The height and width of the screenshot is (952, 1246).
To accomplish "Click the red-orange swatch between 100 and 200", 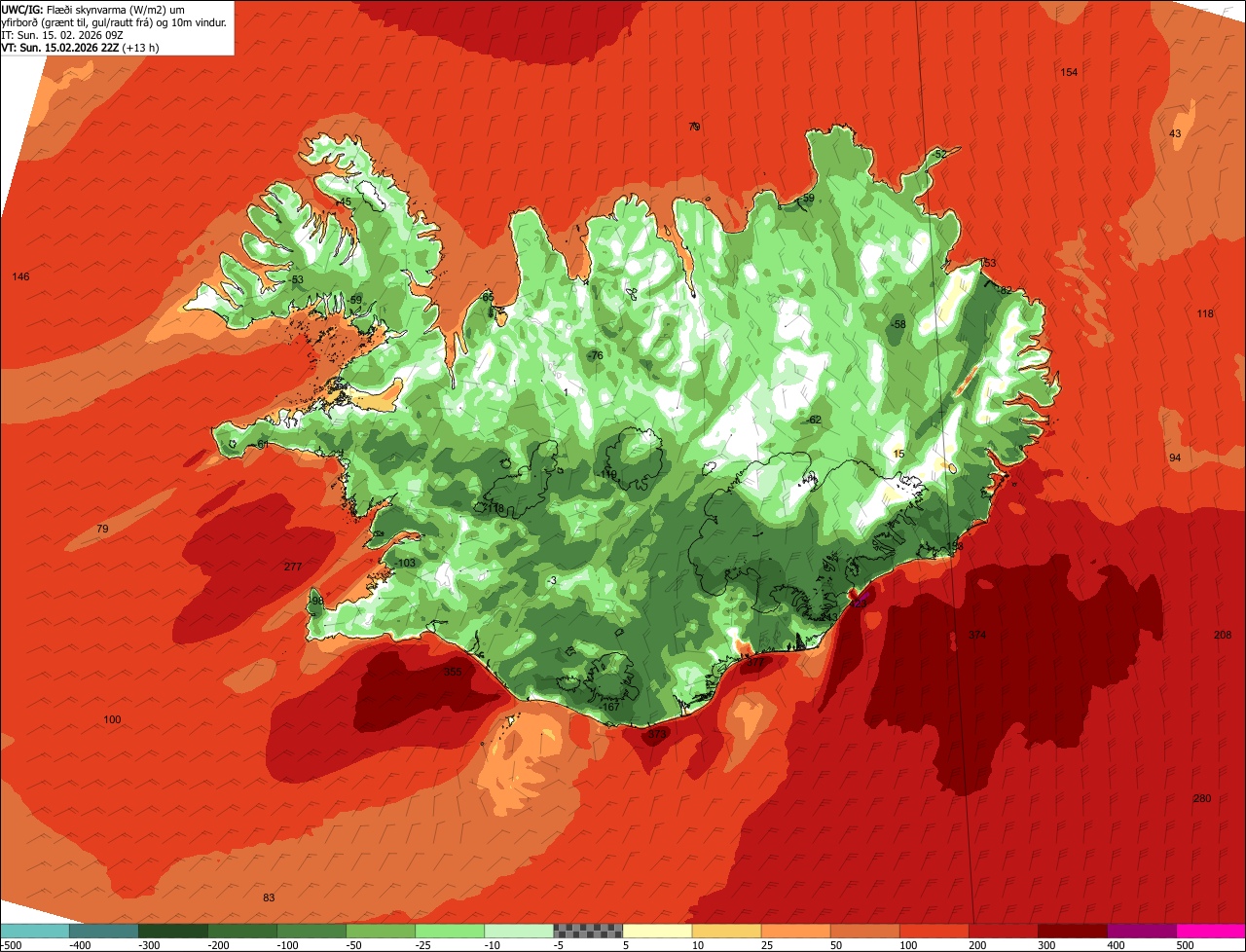I will click(934, 931).
